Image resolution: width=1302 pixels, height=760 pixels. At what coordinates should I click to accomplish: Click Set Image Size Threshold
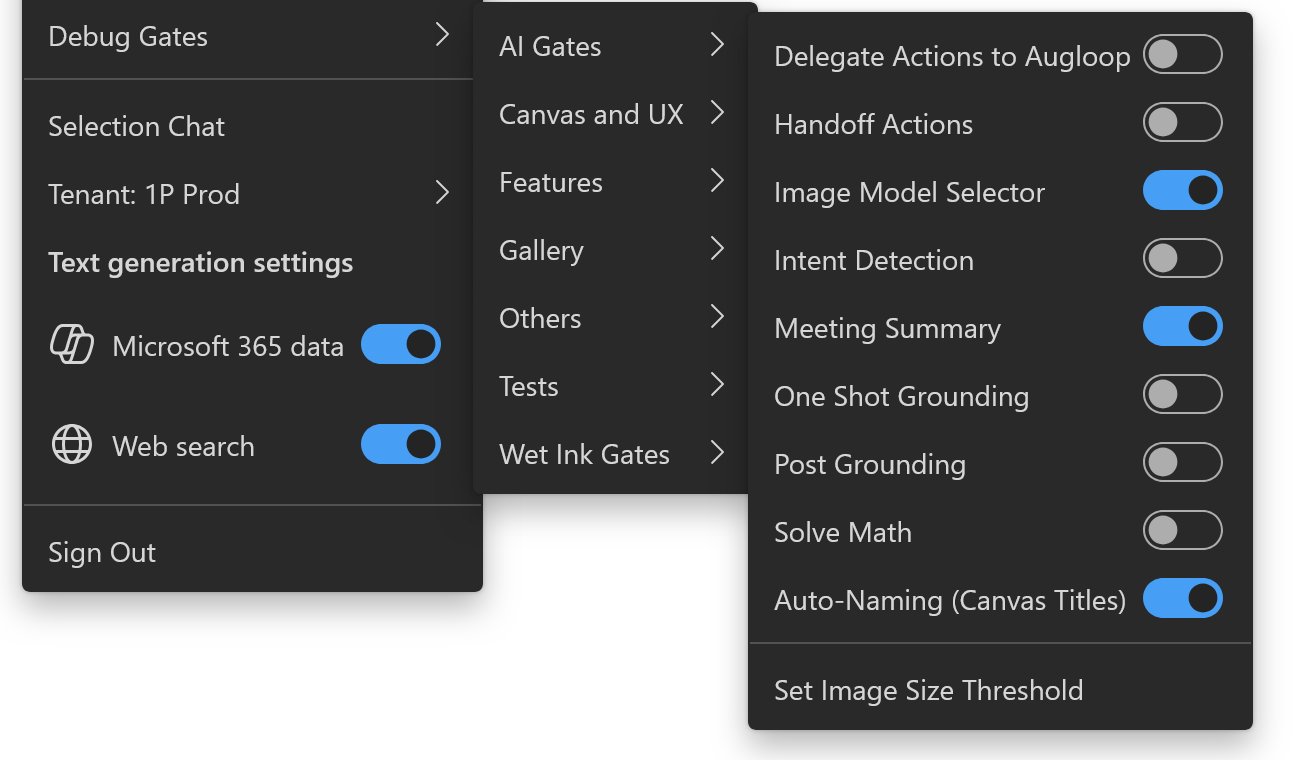coord(928,690)
